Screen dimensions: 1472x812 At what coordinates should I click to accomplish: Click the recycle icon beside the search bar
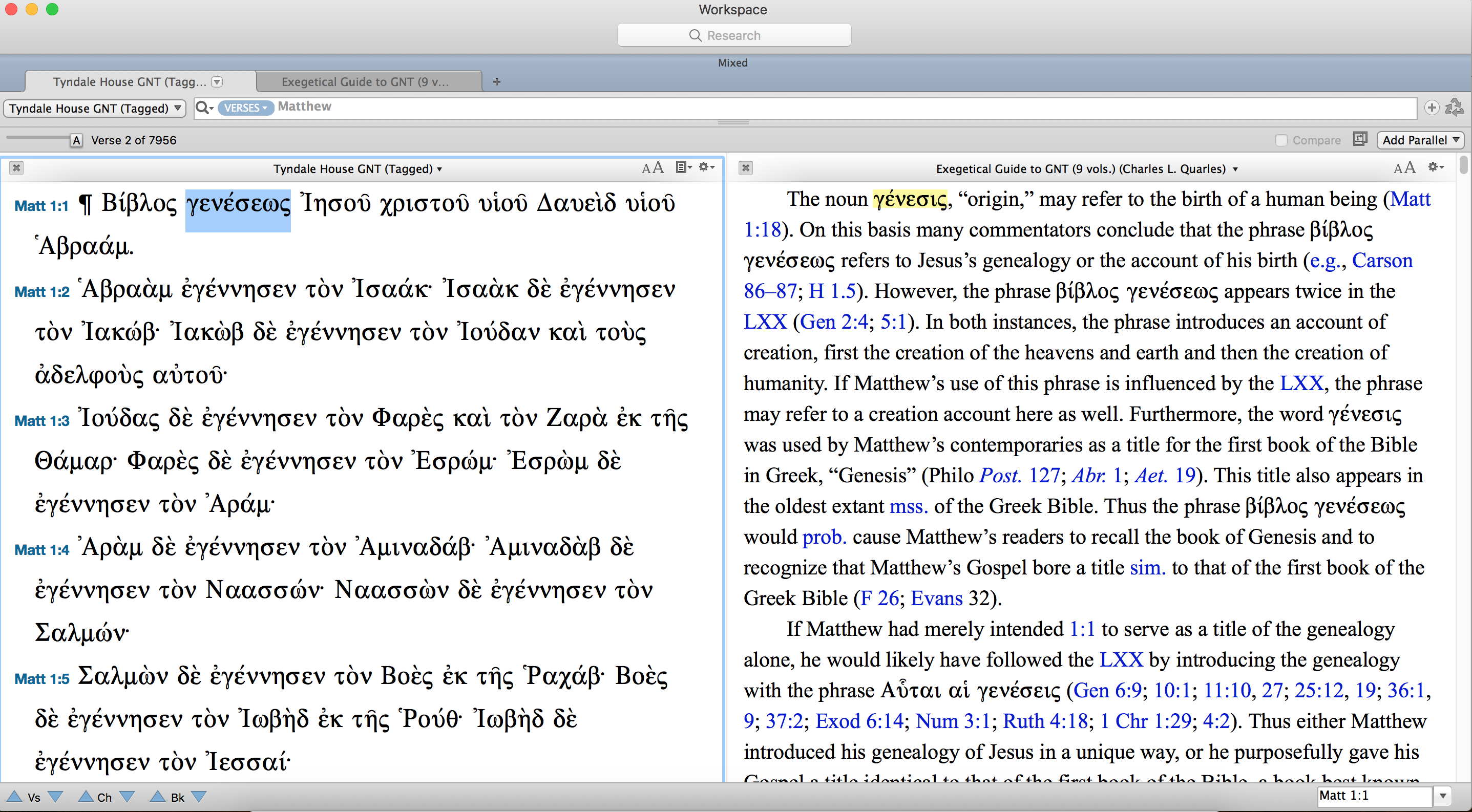1454,108
